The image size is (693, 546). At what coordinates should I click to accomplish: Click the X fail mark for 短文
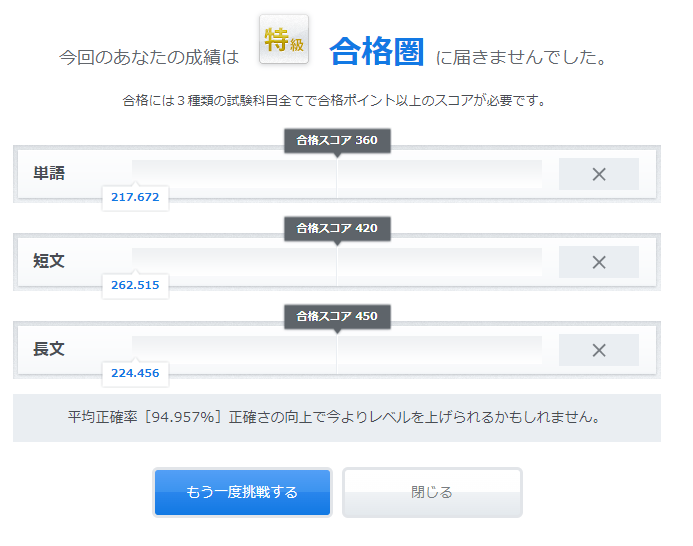(x=599, y=262)
